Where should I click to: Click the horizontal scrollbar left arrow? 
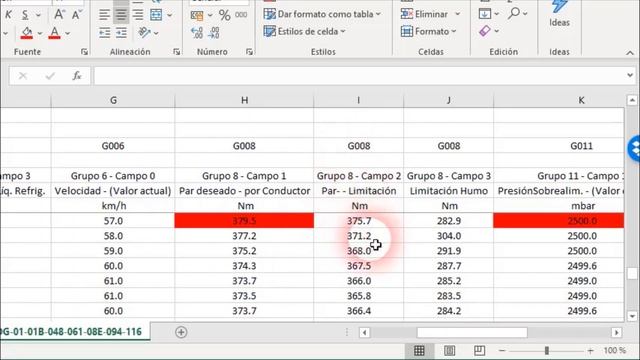[364, 333]
